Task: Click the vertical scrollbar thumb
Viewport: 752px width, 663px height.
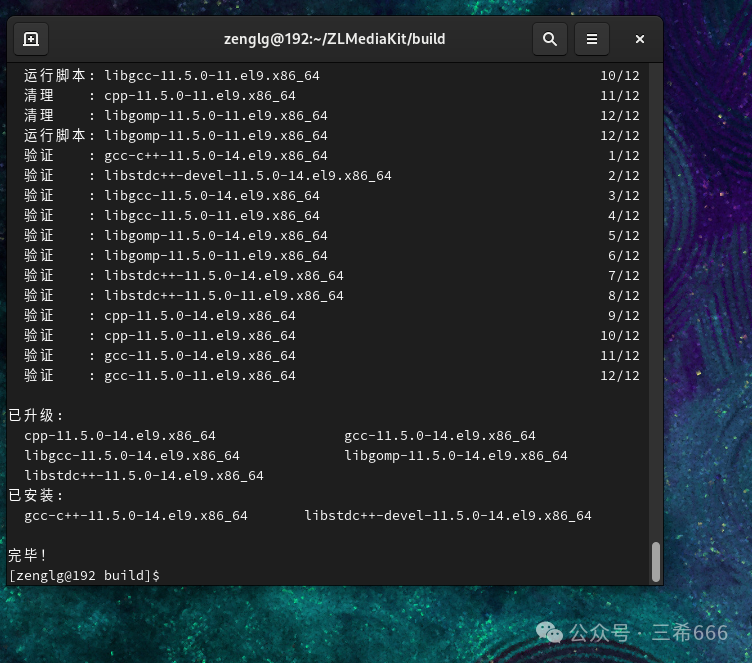Action: tap(656, 561)
